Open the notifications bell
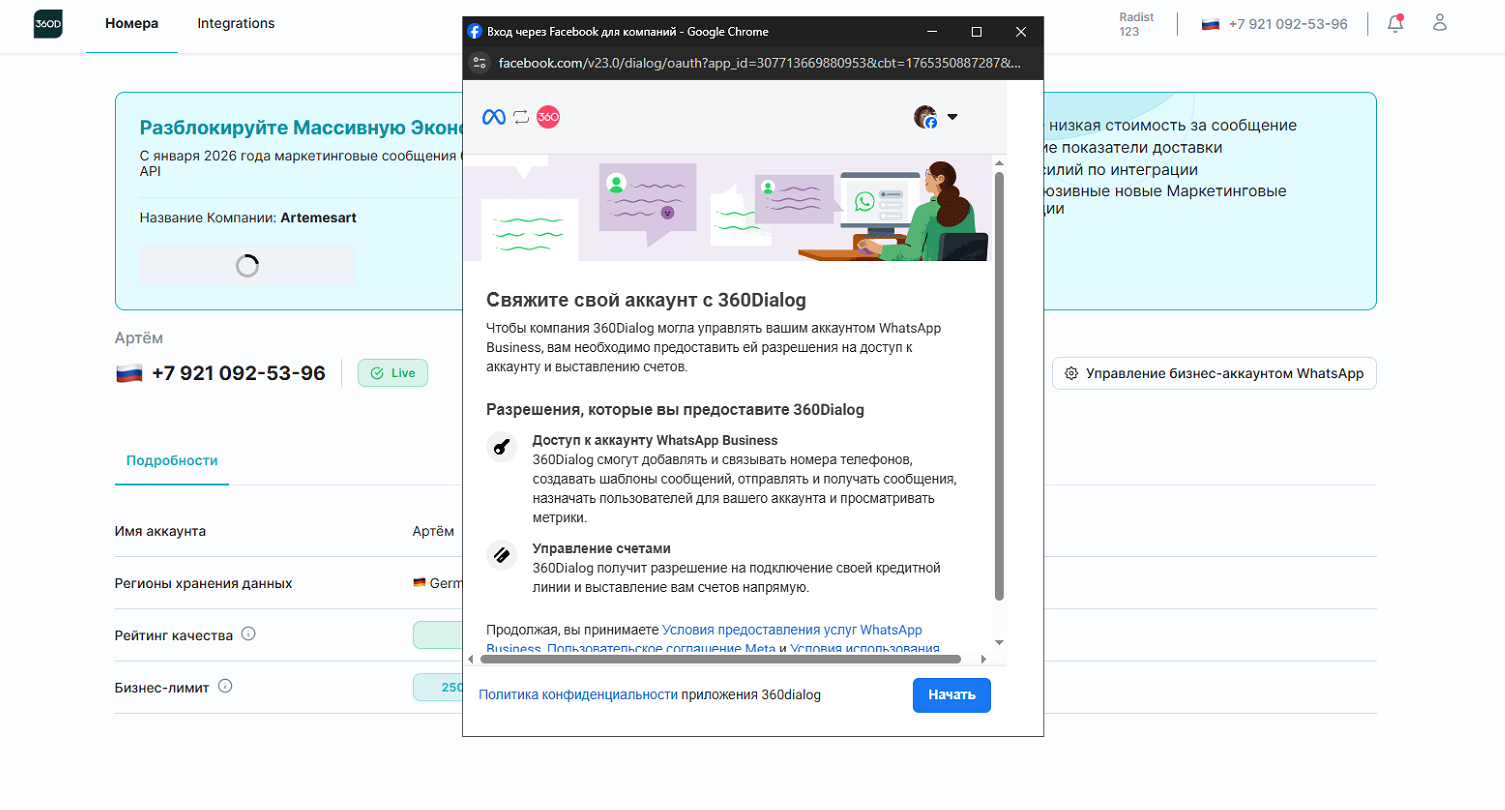The width and height of the screenshot is (1505, 810). (1395, 23)
